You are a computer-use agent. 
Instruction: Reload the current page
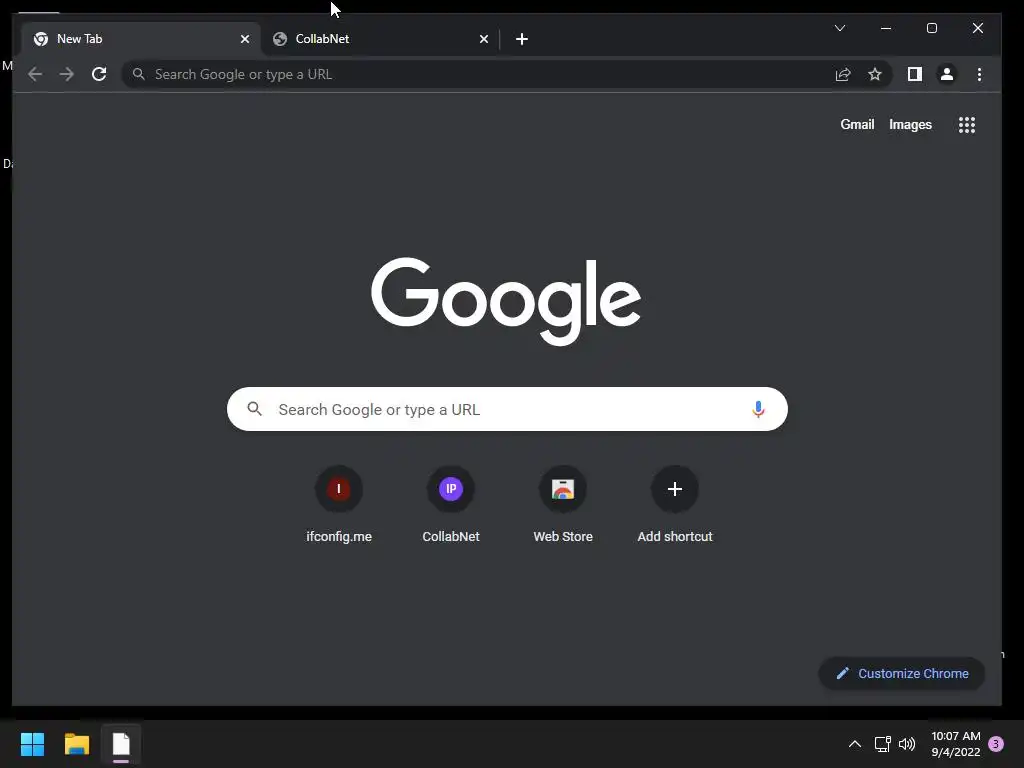pyautogui.click(x=99, y=74)
